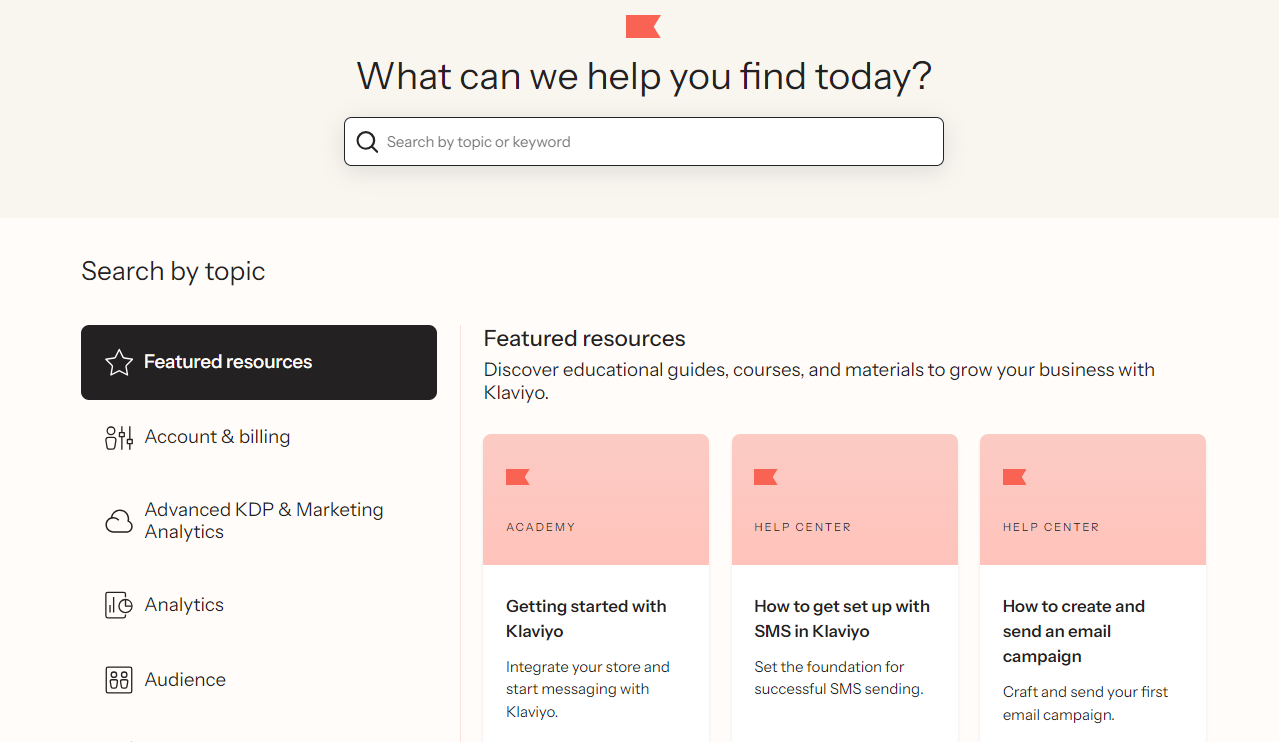
Task: Switch to Advanced KDP & Marketing Analytics
Action: tap(264, 521)
